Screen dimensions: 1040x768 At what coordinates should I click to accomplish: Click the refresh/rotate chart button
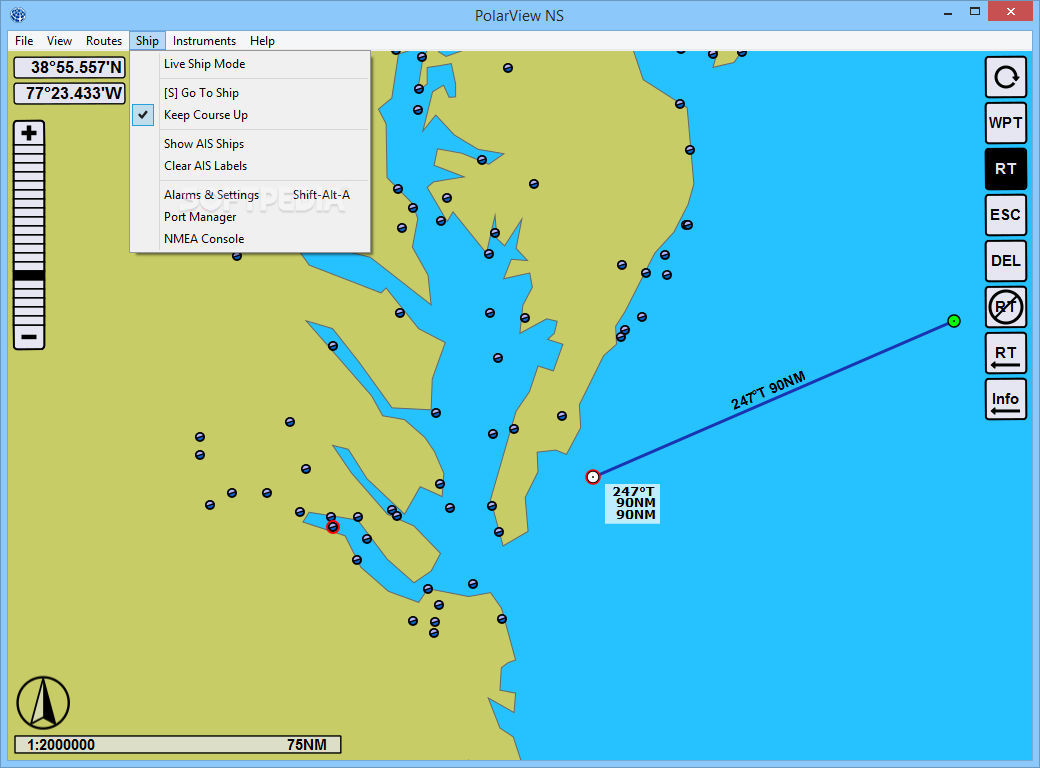point(1006,78)
